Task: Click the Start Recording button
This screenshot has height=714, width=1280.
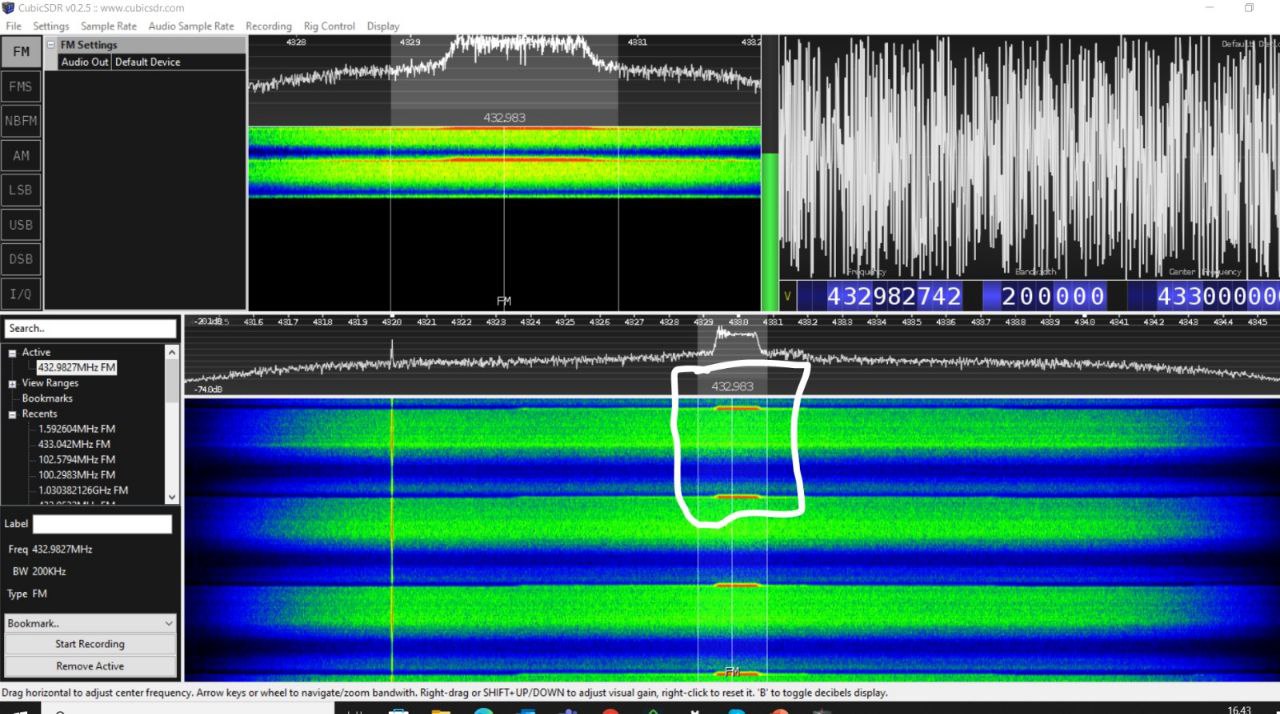Action: coord(90,644)
